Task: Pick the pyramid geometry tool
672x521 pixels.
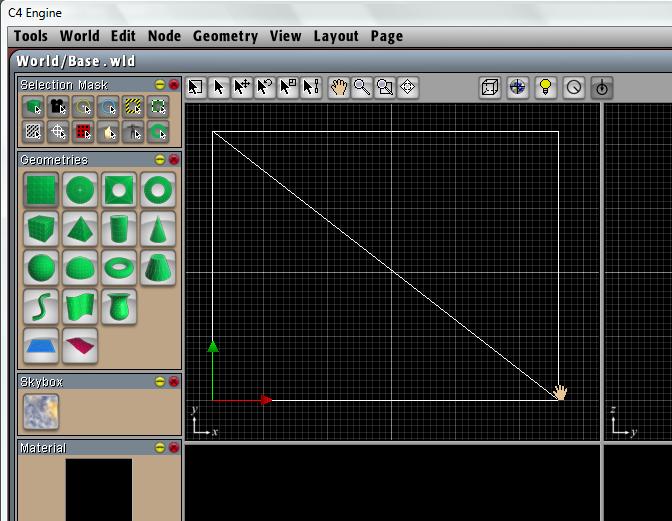Action: (x=79, y=228)
